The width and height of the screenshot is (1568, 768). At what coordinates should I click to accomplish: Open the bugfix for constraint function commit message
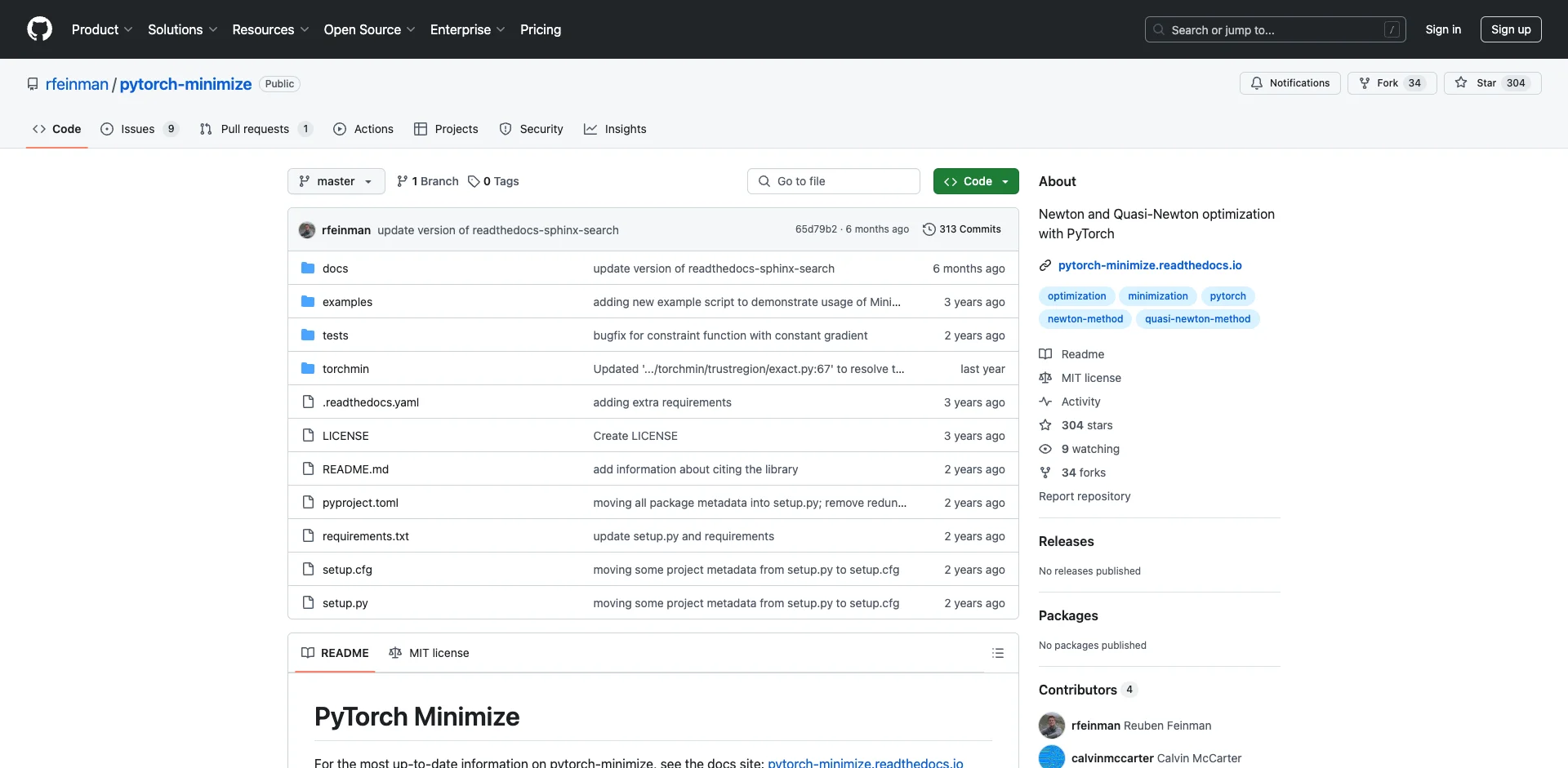tap(730, 335)
